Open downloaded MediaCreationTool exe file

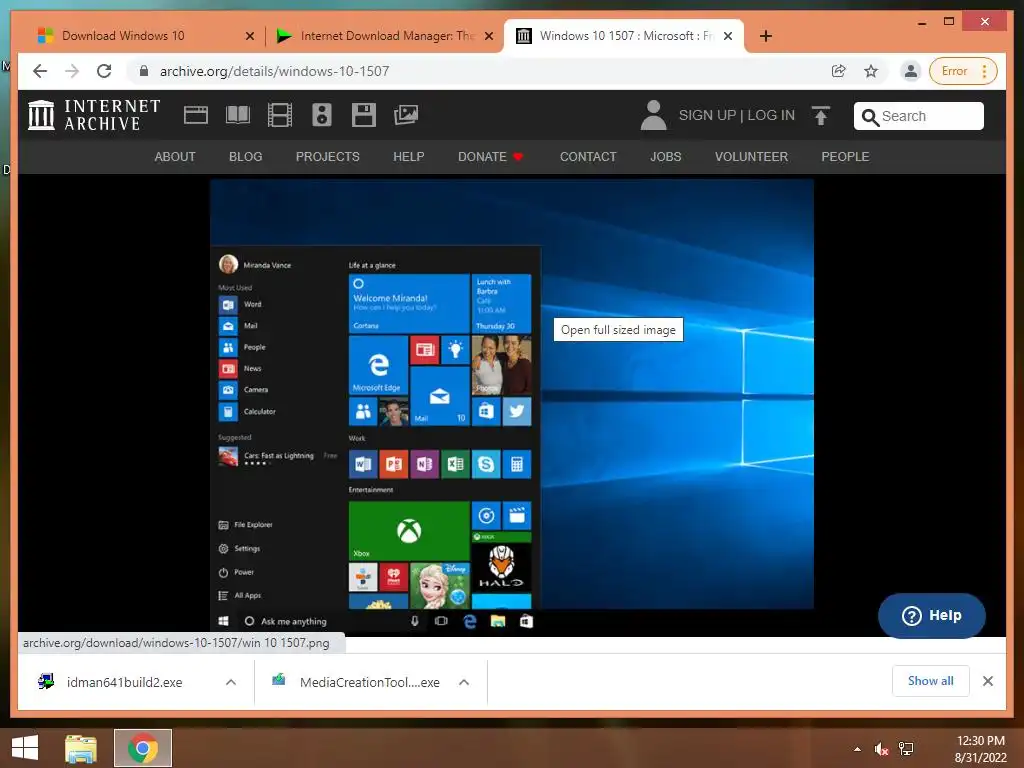click(356, 682)
